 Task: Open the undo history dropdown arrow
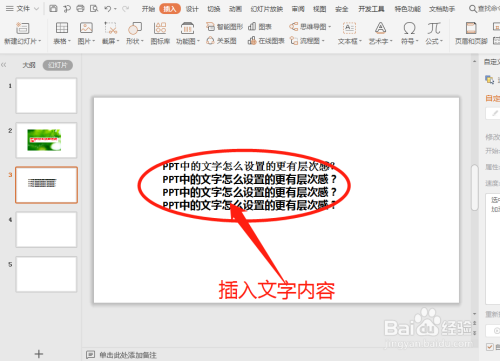[115, 9]
